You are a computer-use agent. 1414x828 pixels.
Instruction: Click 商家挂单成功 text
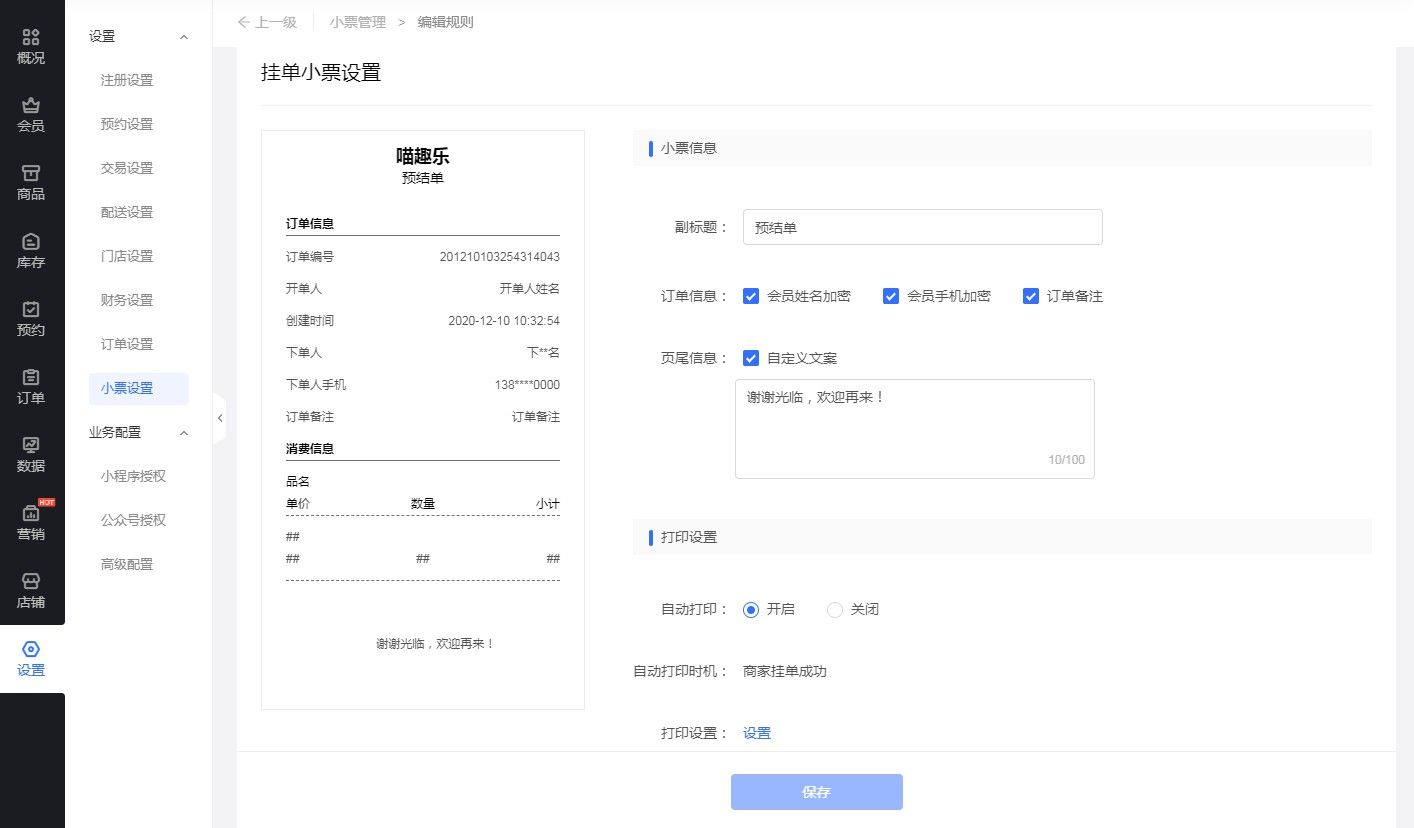[x=785, y=671]
